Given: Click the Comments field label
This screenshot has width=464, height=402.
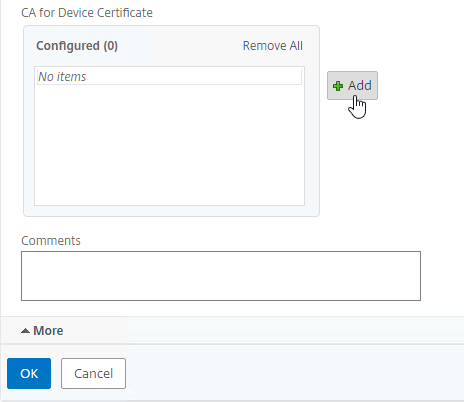Looking at the screenshot, I should coord(51,241).
